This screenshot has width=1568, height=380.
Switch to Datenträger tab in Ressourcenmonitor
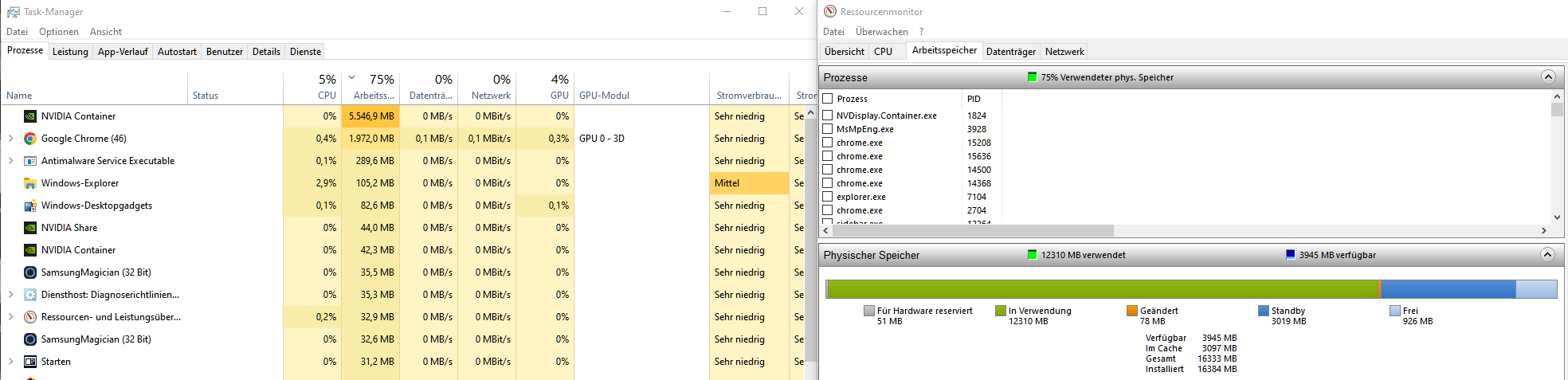click(1011, 52)
